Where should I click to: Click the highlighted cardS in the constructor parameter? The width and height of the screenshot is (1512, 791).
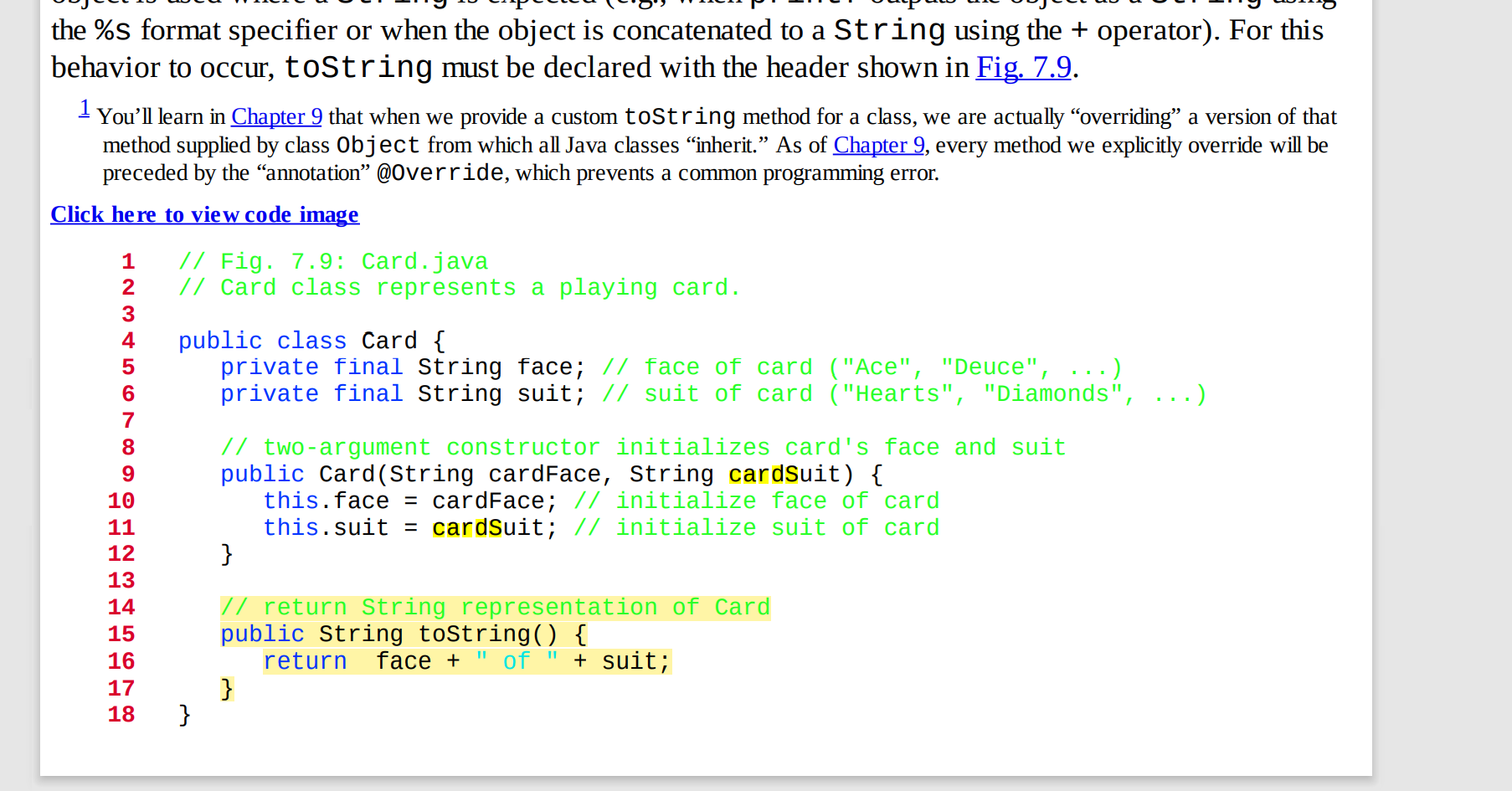[763, 474]
